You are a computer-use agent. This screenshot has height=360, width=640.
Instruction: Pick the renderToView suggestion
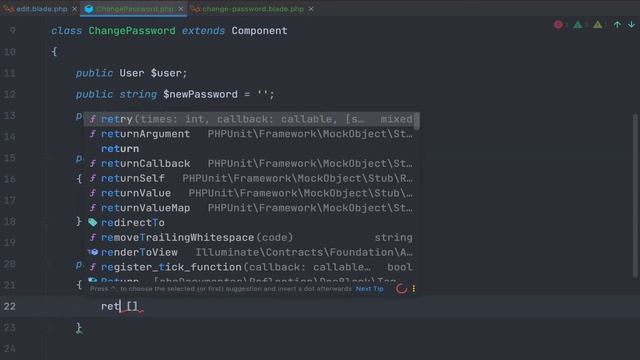(250, 252)
